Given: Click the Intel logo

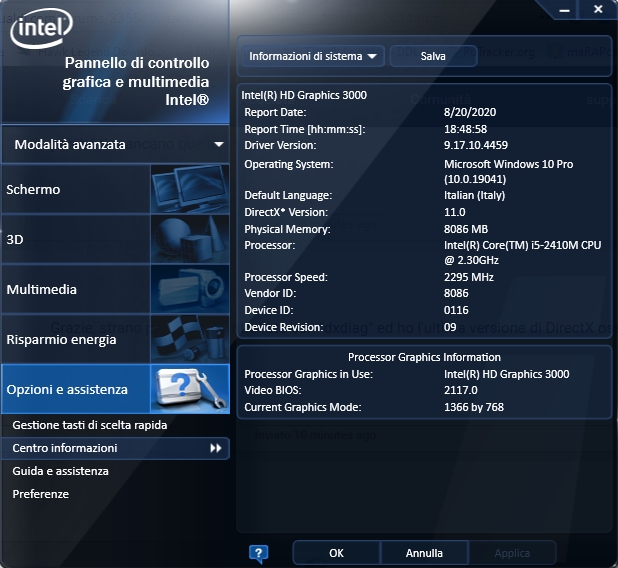Looking at the screenshot, I should click(41, 28).
